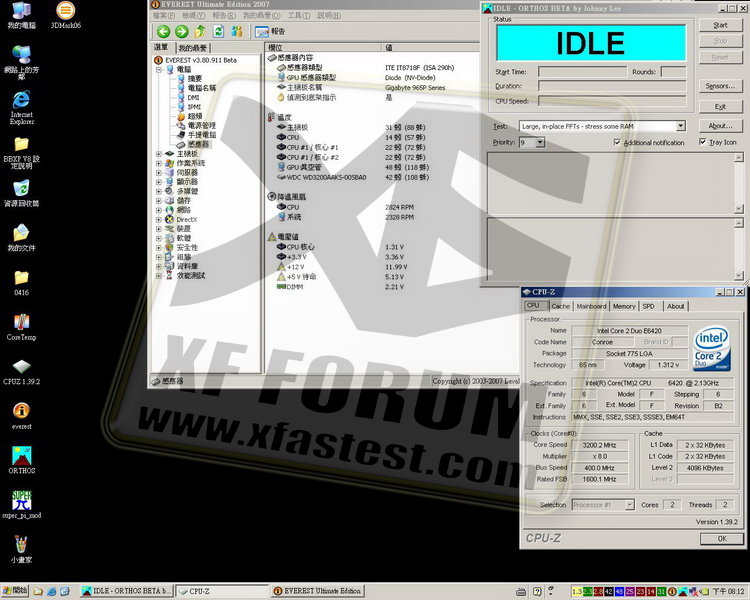Select the CPUZ 1.39.2 desktop icon

[22, 372]
